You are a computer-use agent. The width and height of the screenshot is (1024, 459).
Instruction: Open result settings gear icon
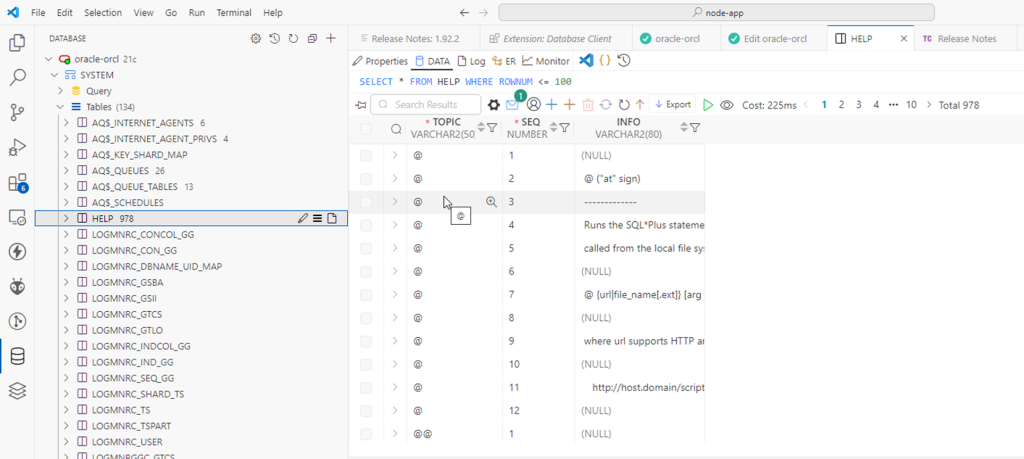point(493,104)
